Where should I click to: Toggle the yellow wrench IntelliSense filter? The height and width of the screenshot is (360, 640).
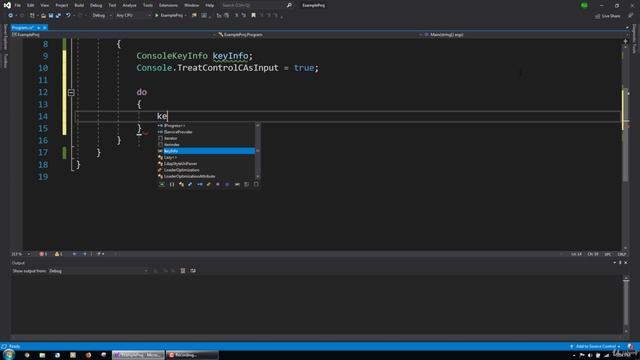(209, 184)
